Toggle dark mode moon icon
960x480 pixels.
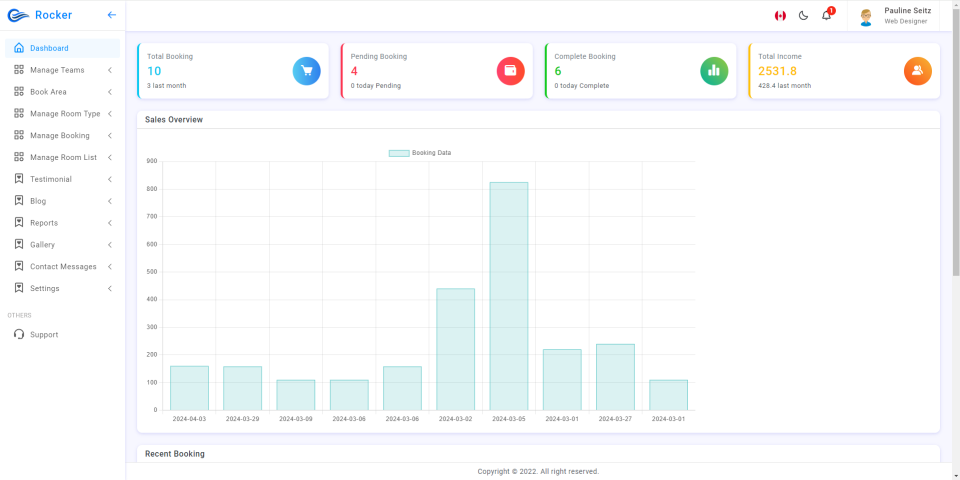pyautogui.click(x=803, y=16)
